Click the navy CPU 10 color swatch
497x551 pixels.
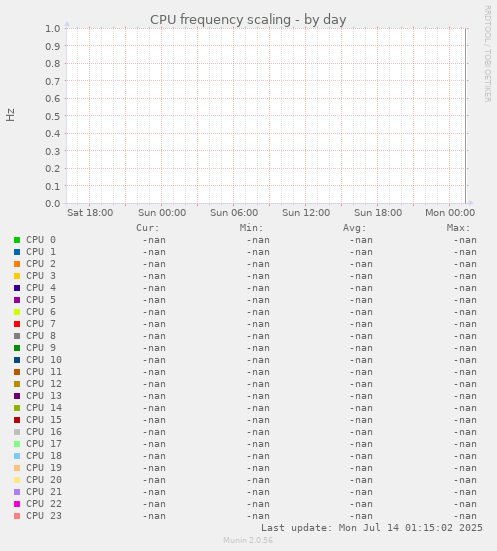[17, 360]
